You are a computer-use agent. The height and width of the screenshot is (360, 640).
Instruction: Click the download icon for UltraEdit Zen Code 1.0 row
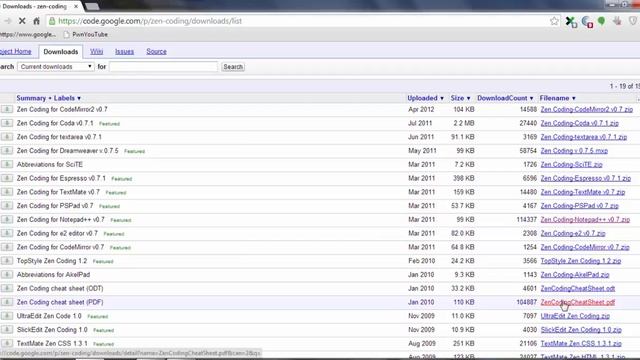coord(7,316)
